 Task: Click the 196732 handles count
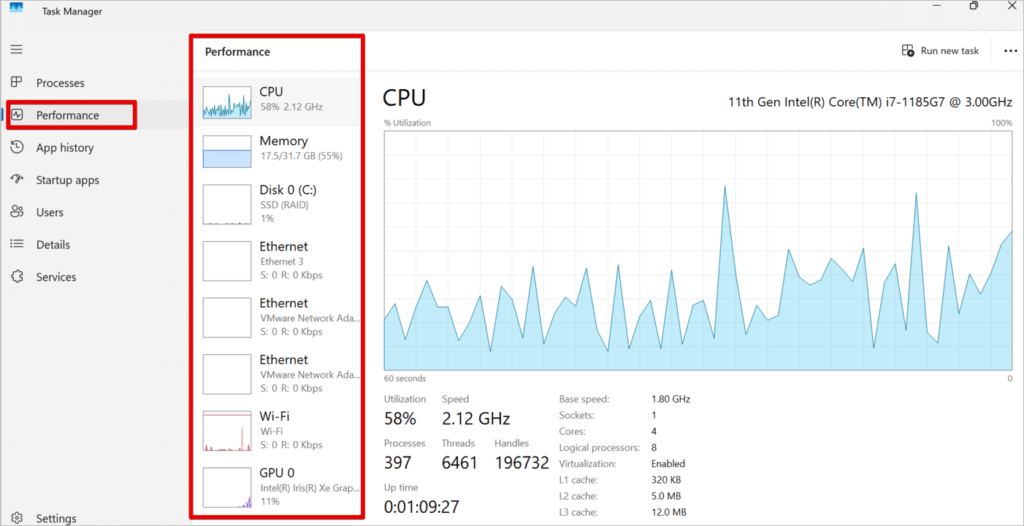522,463
